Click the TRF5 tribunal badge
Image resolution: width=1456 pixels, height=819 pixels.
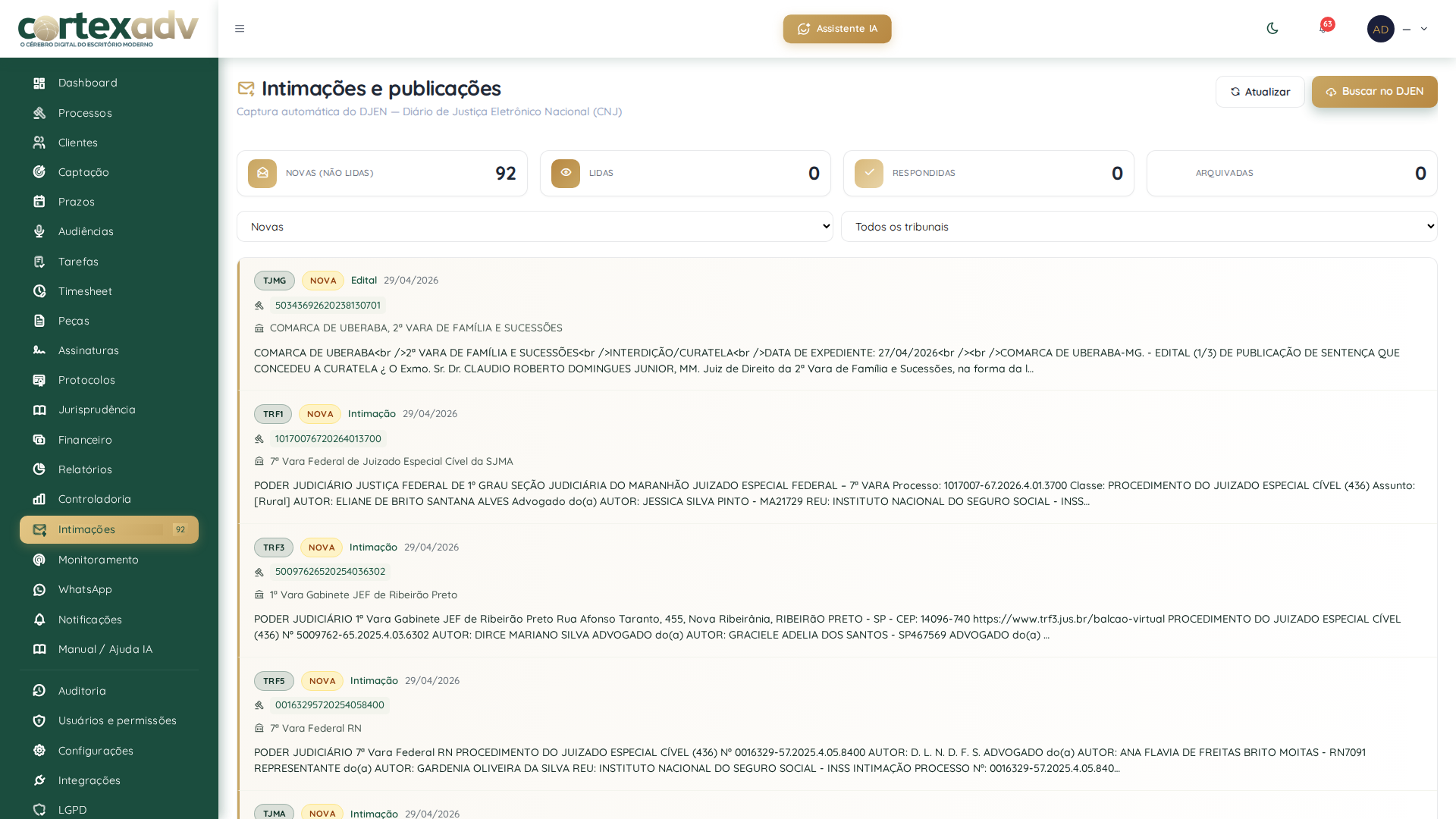274,681
